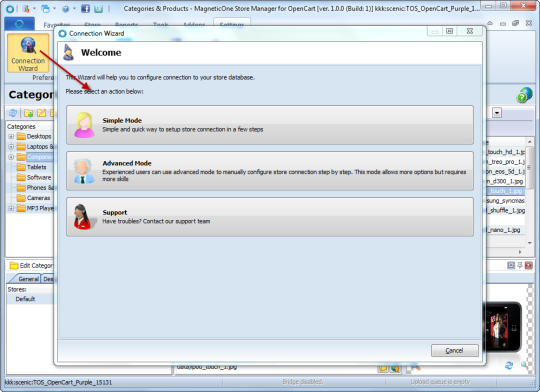Select the Tablets category
The height and width of the screenshot is (392, 540).
pyautogui.click(x=37, y=167)
